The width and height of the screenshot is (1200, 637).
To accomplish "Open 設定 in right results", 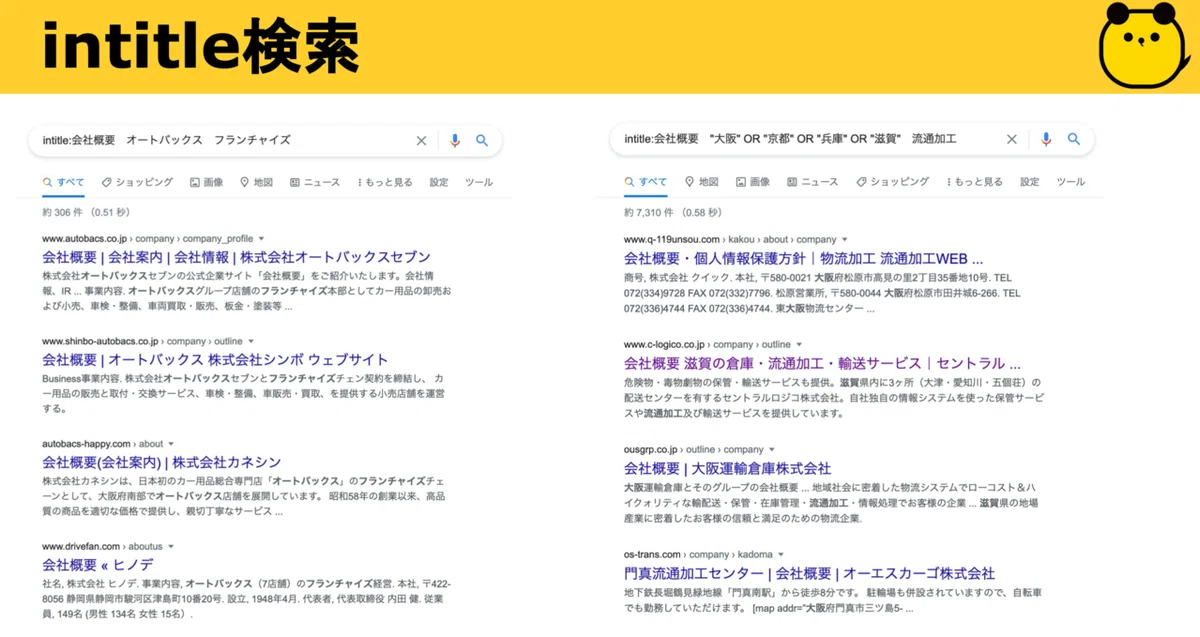I will pyautogui.click(x=1030, y=182).
